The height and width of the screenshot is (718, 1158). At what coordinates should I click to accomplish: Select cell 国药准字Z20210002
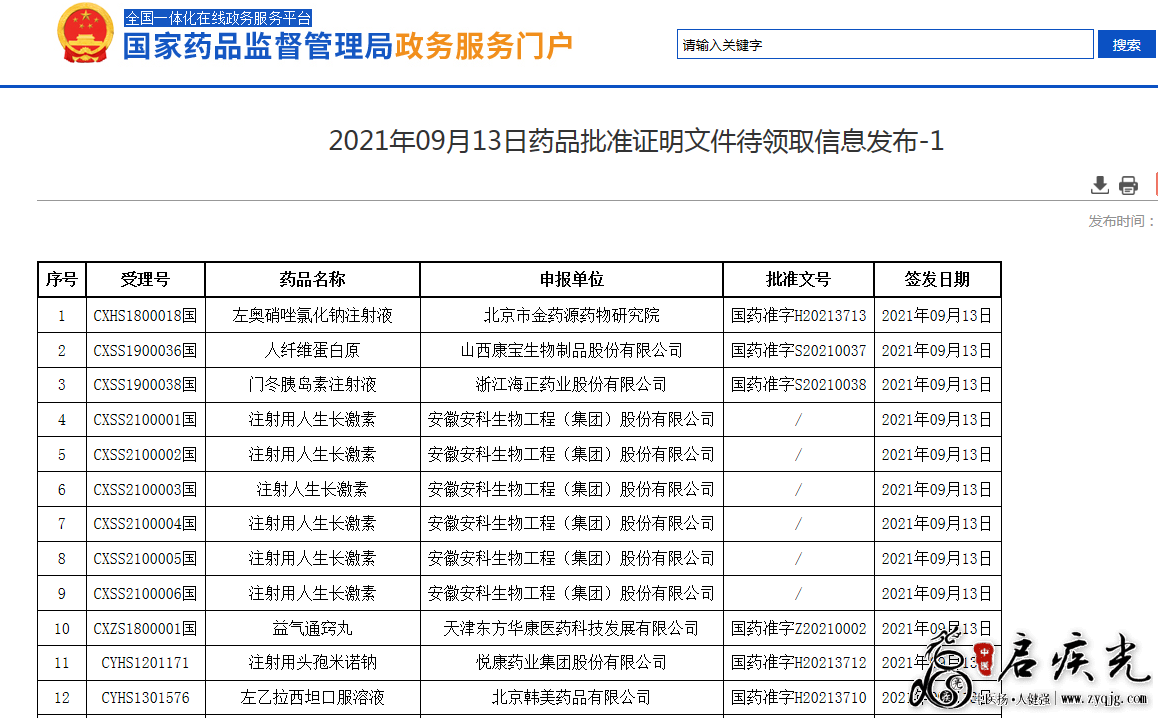tap(798, 629)
